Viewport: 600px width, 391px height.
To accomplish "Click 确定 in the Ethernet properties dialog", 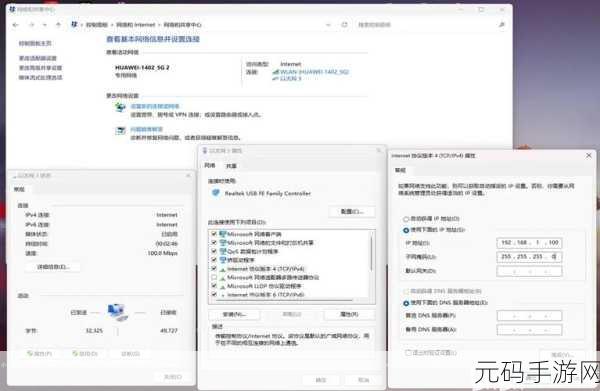I will (321, 380).
